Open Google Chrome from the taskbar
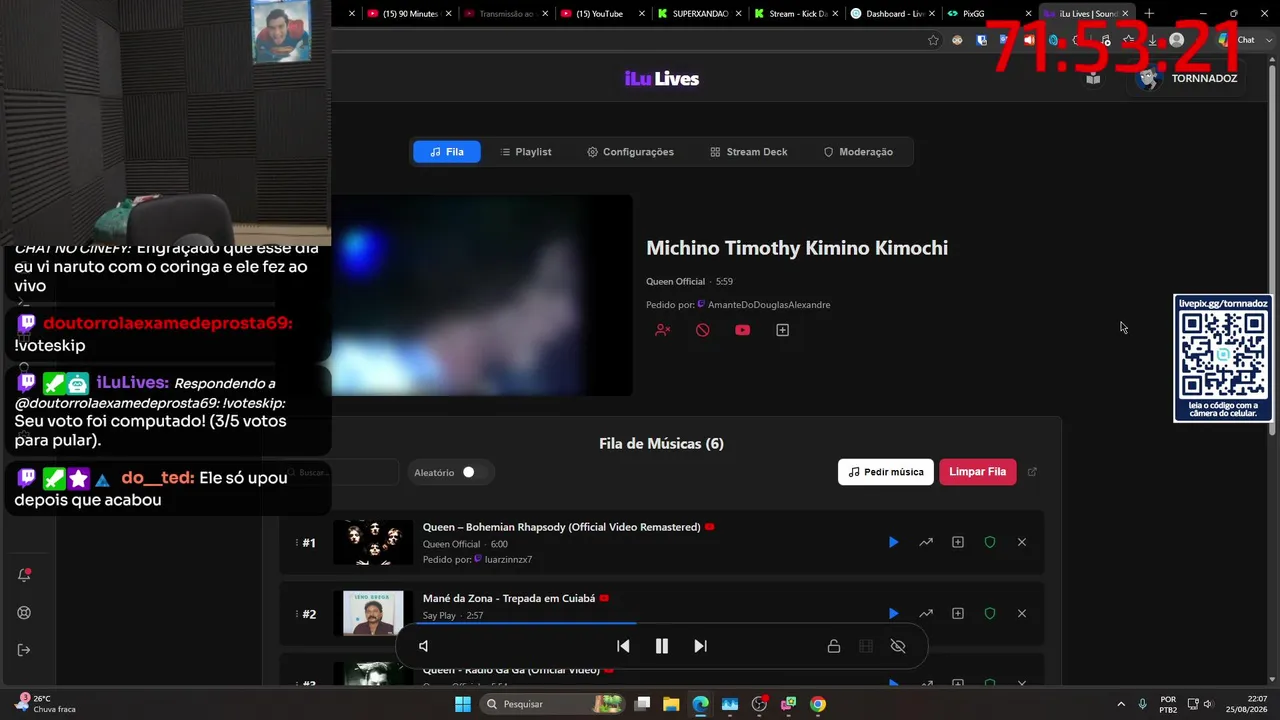Screen dimensions: 1280x720 [818, 704]
